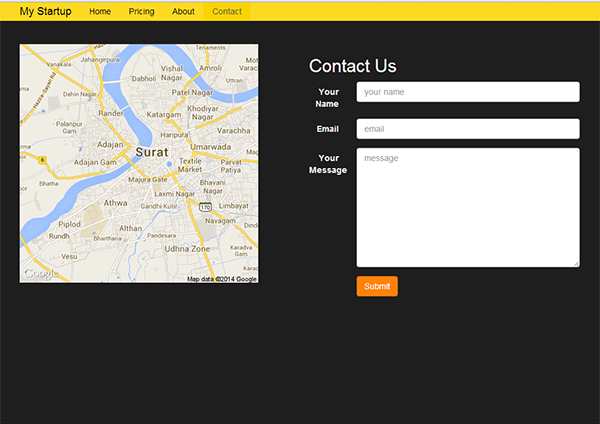Click the Rander label on map
Viewport: 600px width, 424px height.
tap(111, 113)
